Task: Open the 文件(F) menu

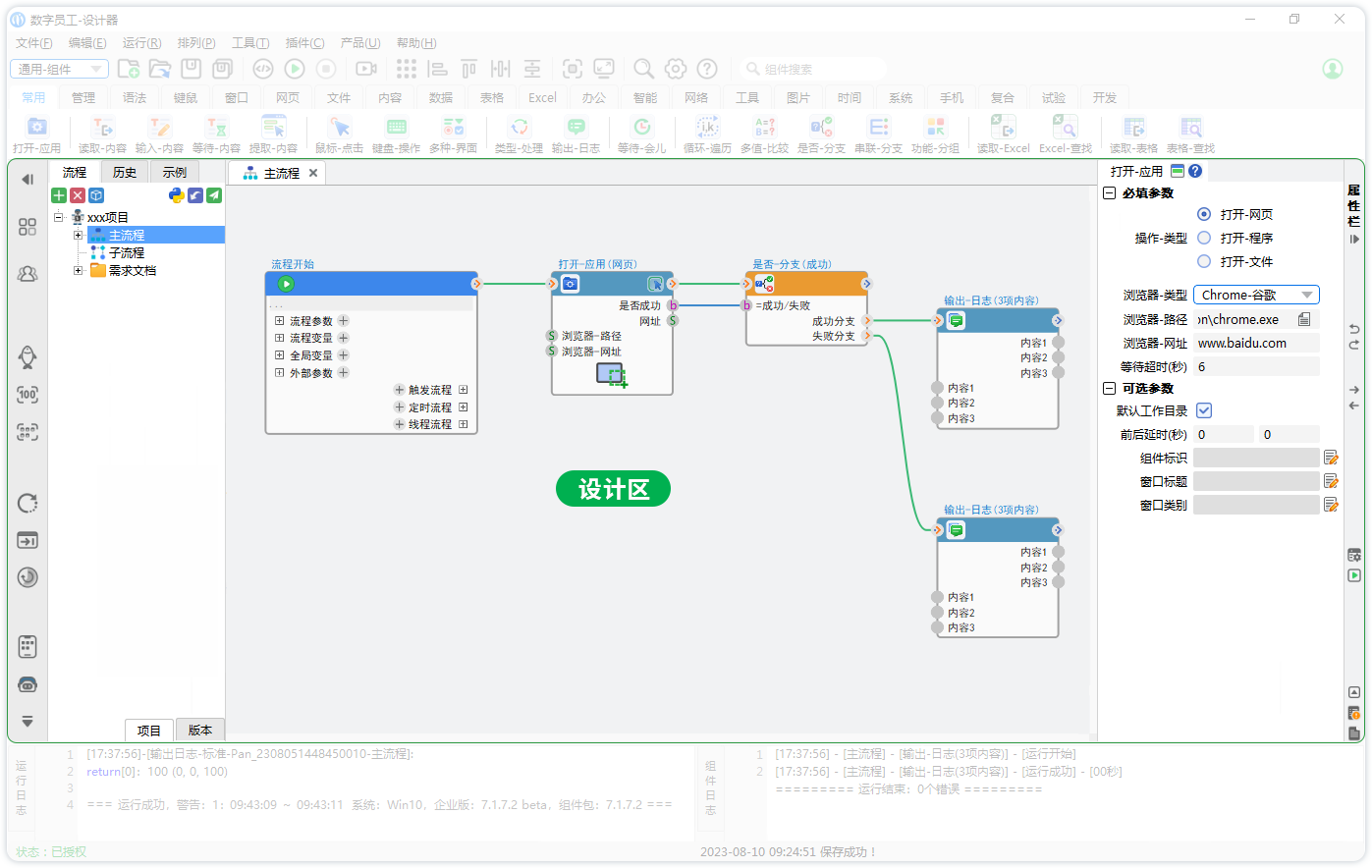Action: coord(34,43)
